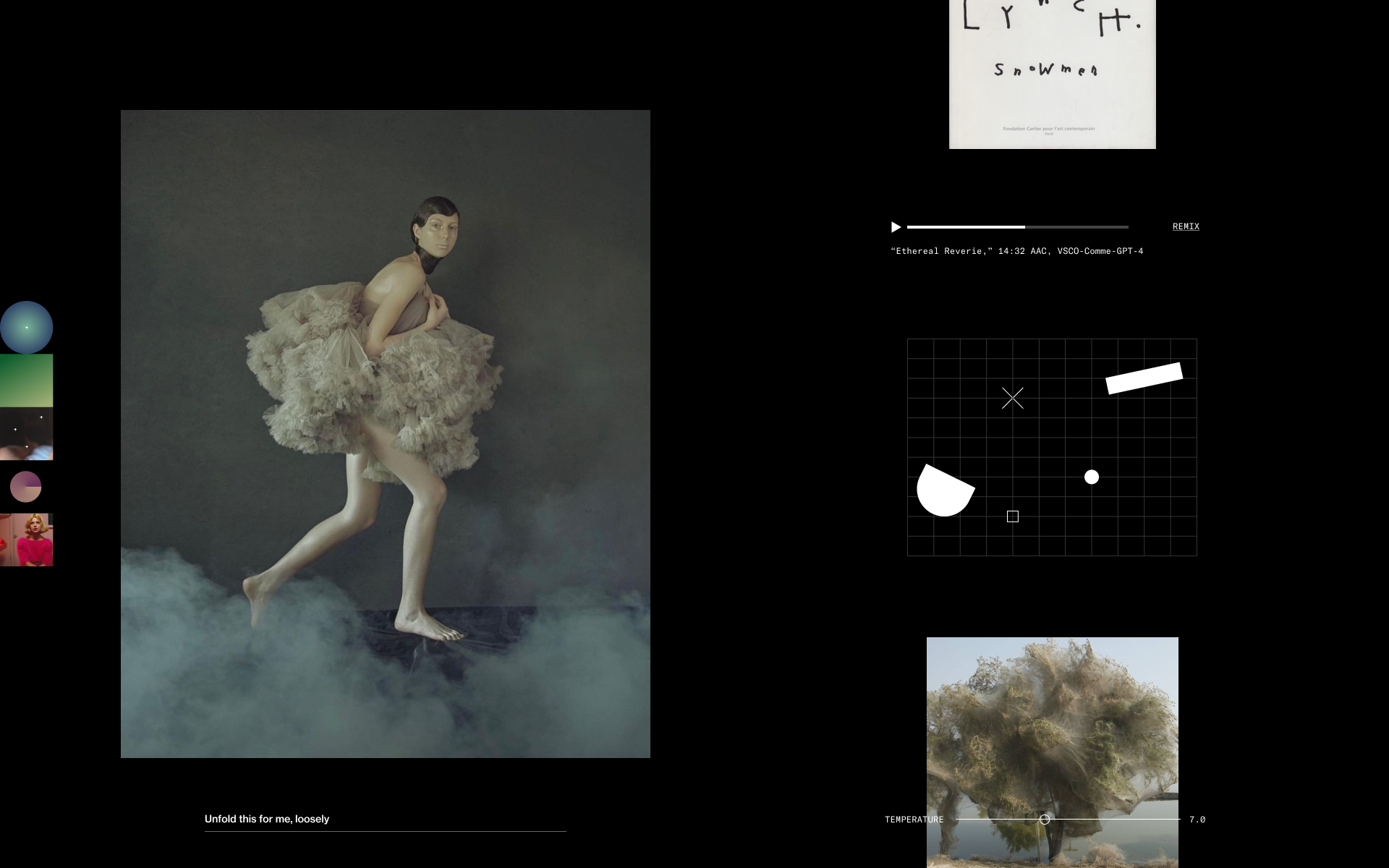Open the blue-green radial gradient circle
This screenshot has width=1389, height=868.
pyautogui.click(x=27, y=328)
